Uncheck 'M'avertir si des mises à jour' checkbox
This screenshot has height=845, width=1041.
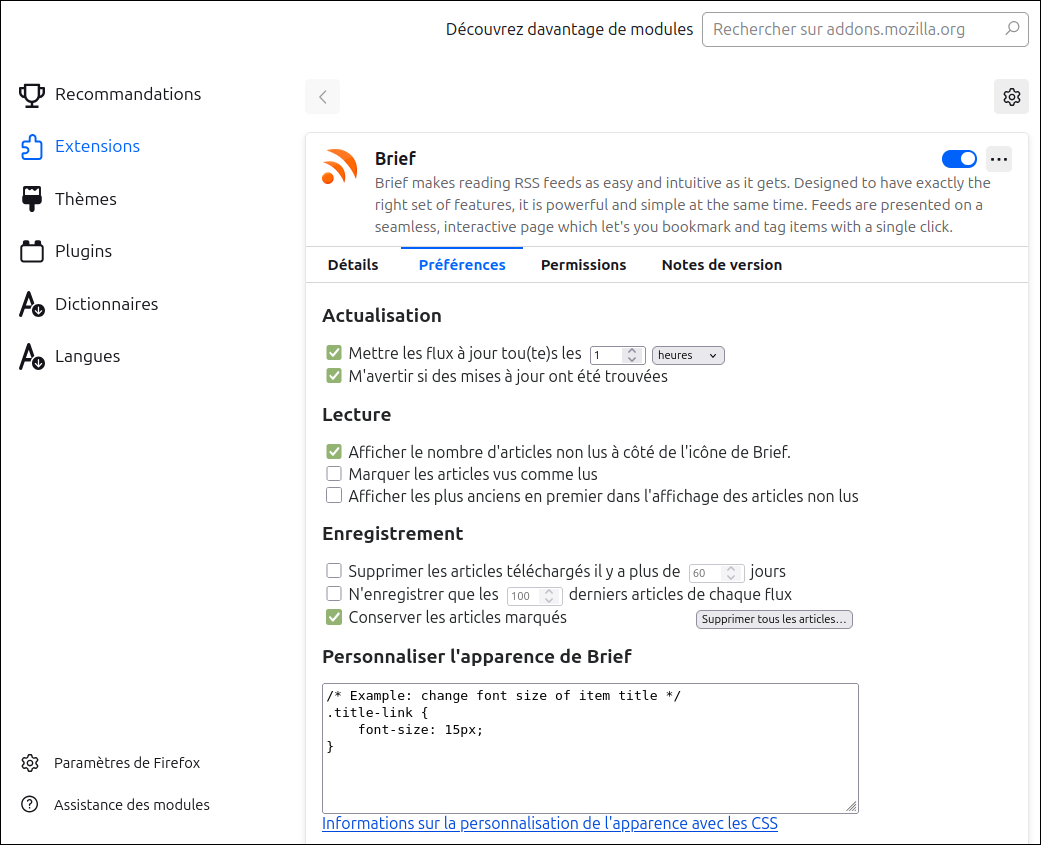[x=334, y=376]
